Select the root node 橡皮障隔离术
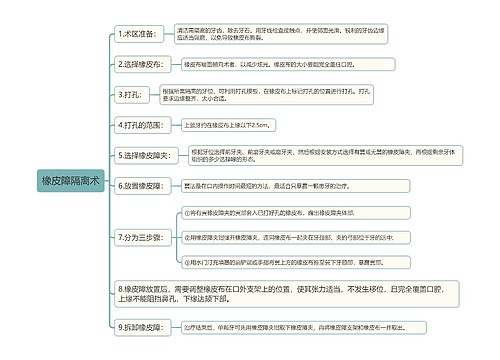The image size is (500, 360). click(71, 181)
